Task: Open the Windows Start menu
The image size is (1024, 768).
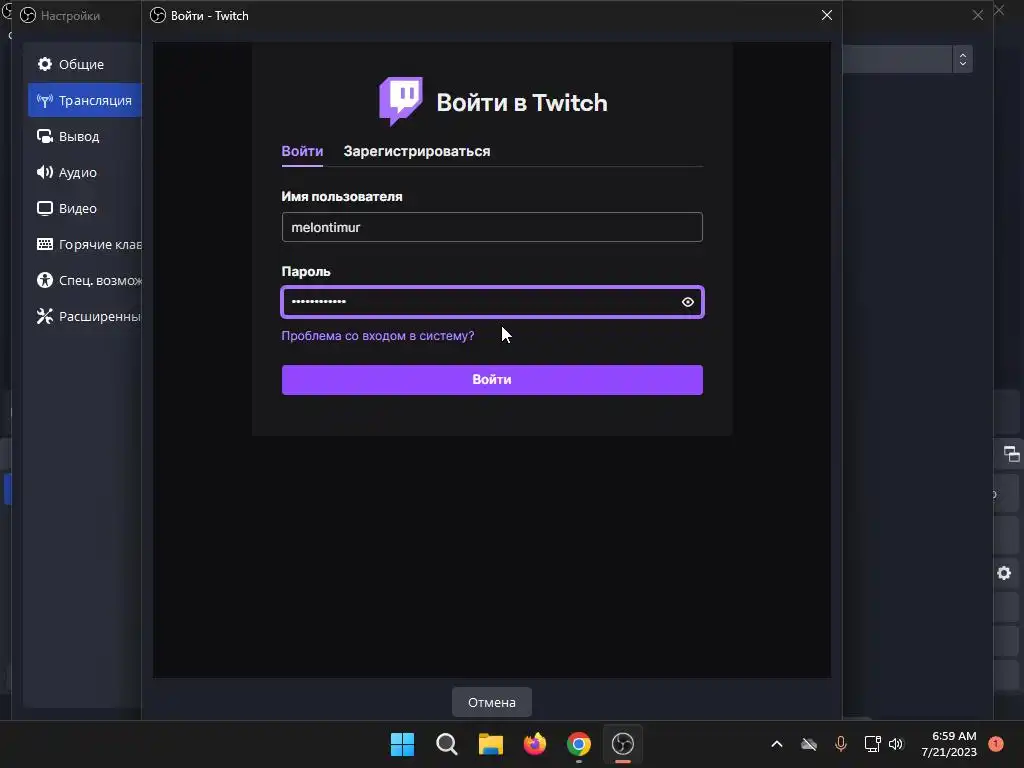Action: pos(402,744)
